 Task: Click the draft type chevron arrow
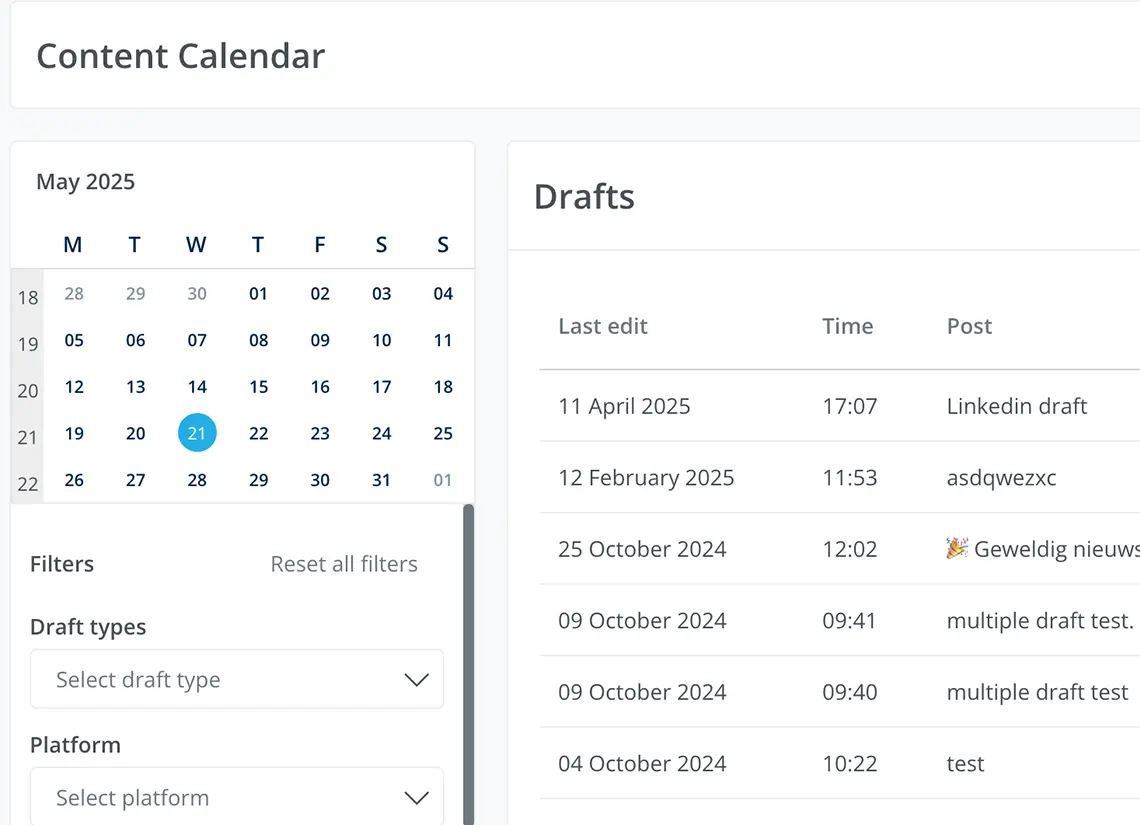[416, 680]
